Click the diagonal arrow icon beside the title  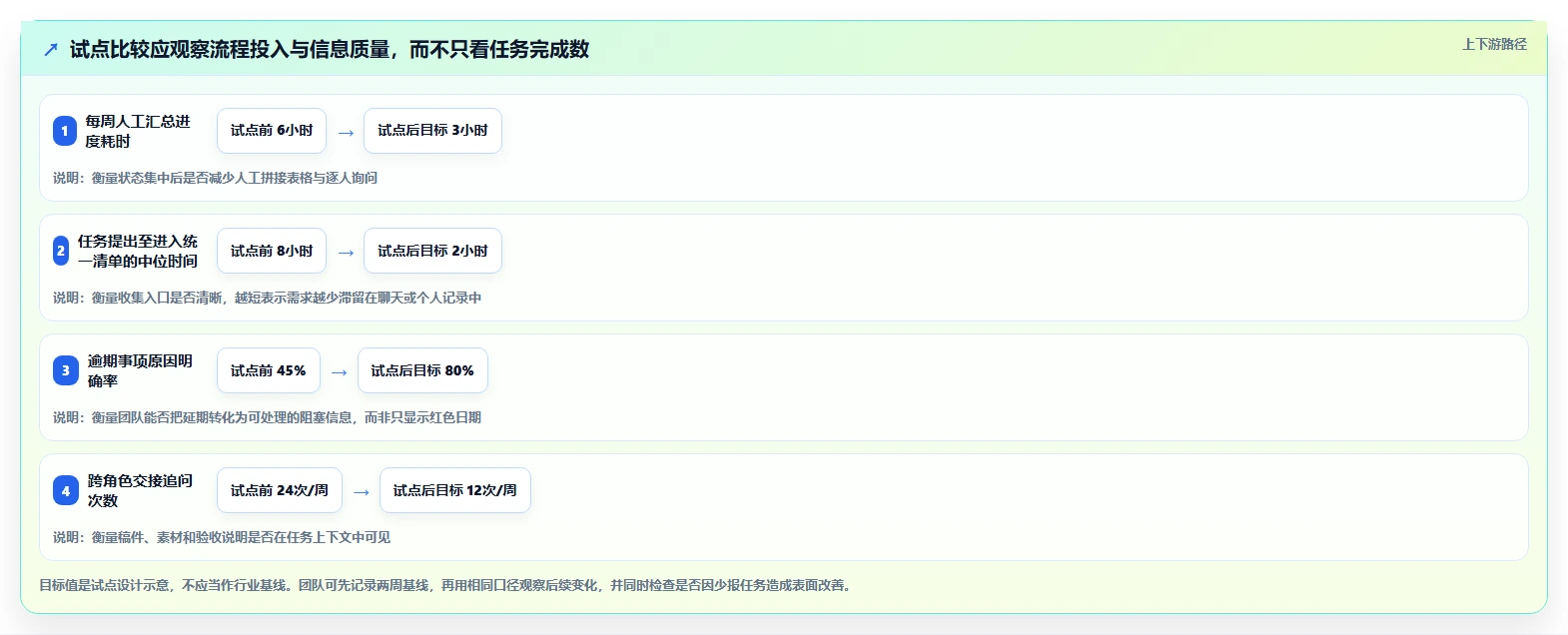coord(51,49)
